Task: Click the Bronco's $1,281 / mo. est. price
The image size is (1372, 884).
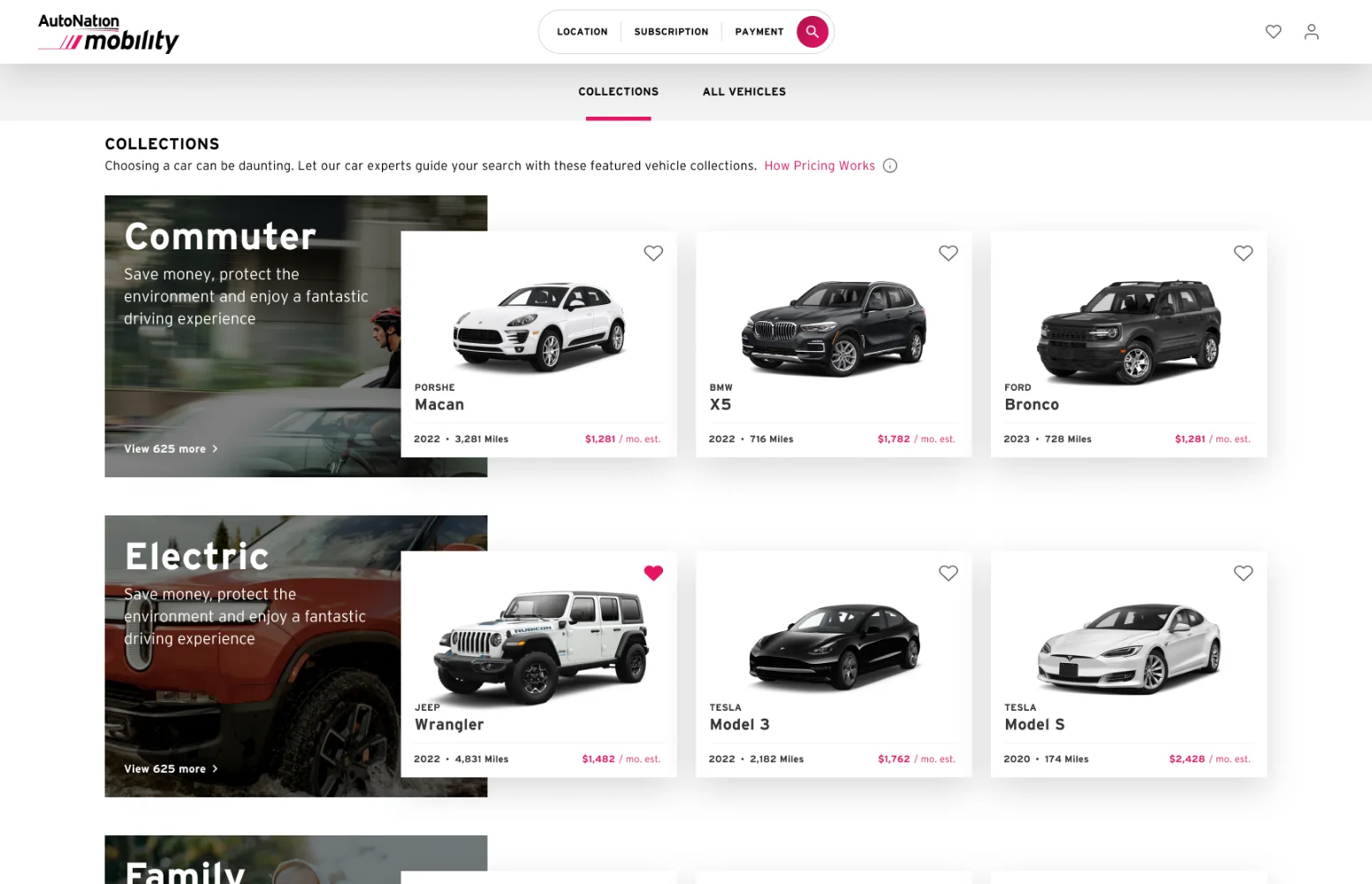Action: 1212,439
